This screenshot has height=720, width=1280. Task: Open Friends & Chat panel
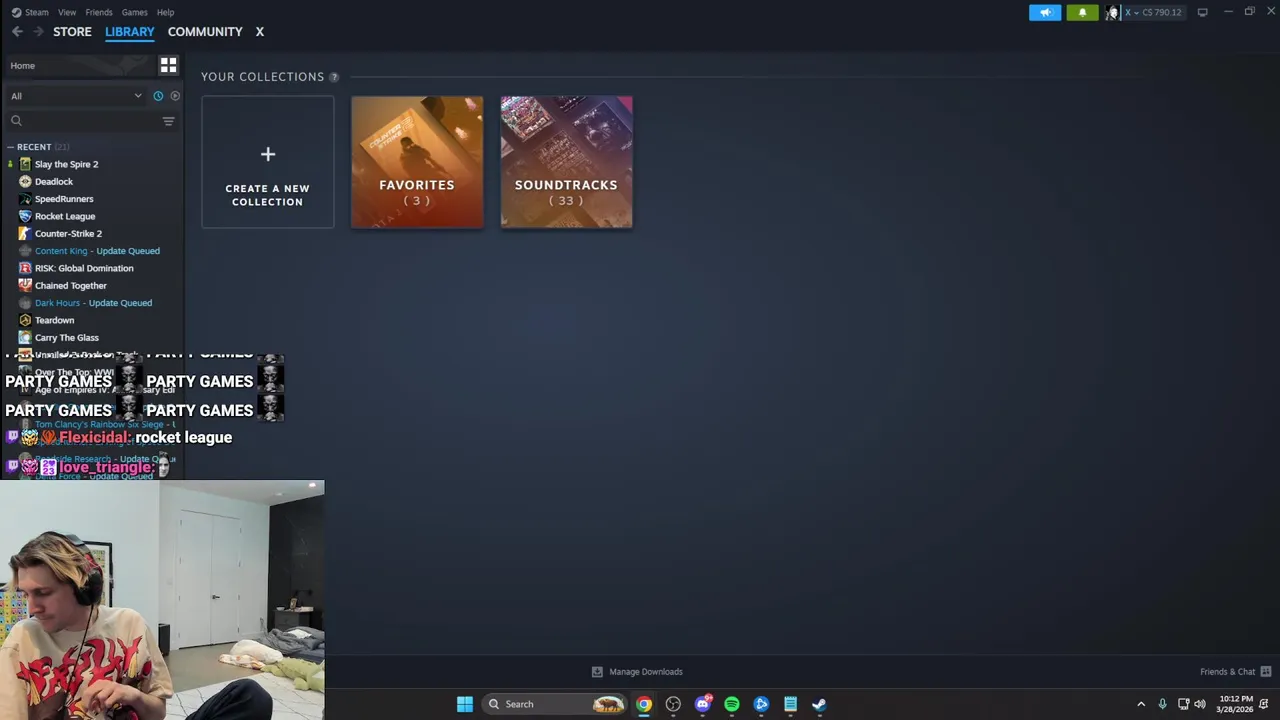pyautogui.click(x=1227, y=672)
